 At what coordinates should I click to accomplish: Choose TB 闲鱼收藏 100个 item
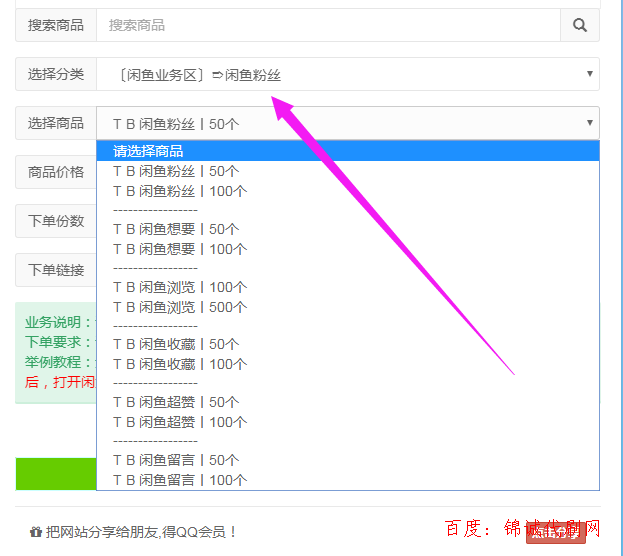(x=180, y=364)
